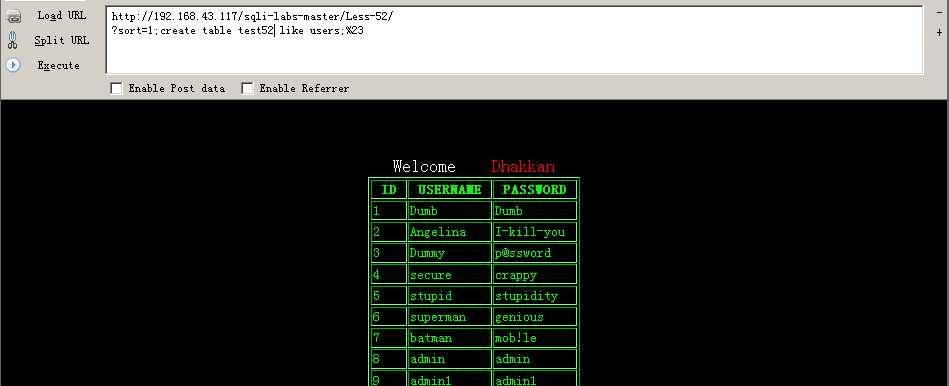The image size is (949, 386).
Task: Click the plus button beside the URL box
Action: pos(939,33)
